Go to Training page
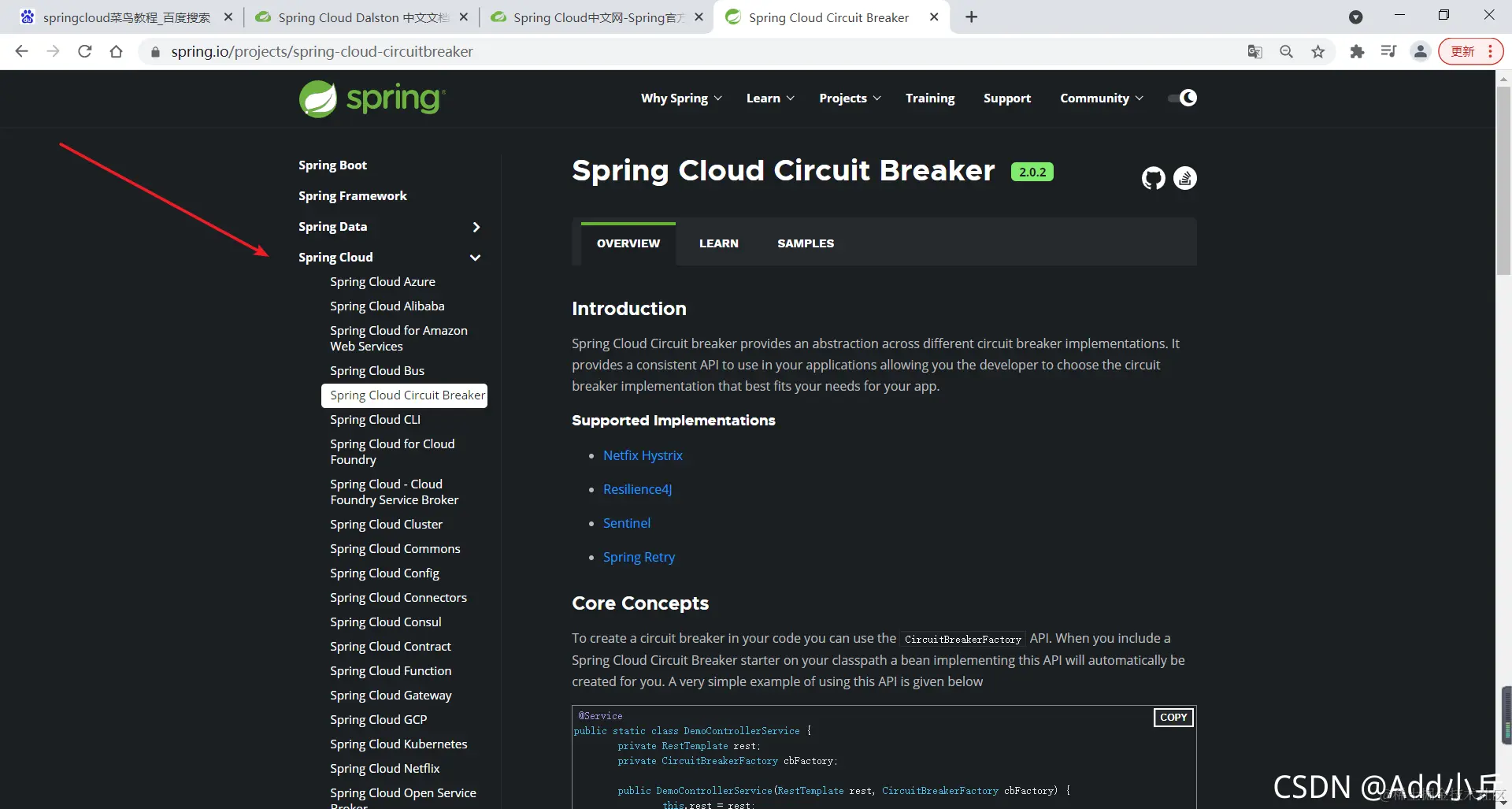 point(930,98)
